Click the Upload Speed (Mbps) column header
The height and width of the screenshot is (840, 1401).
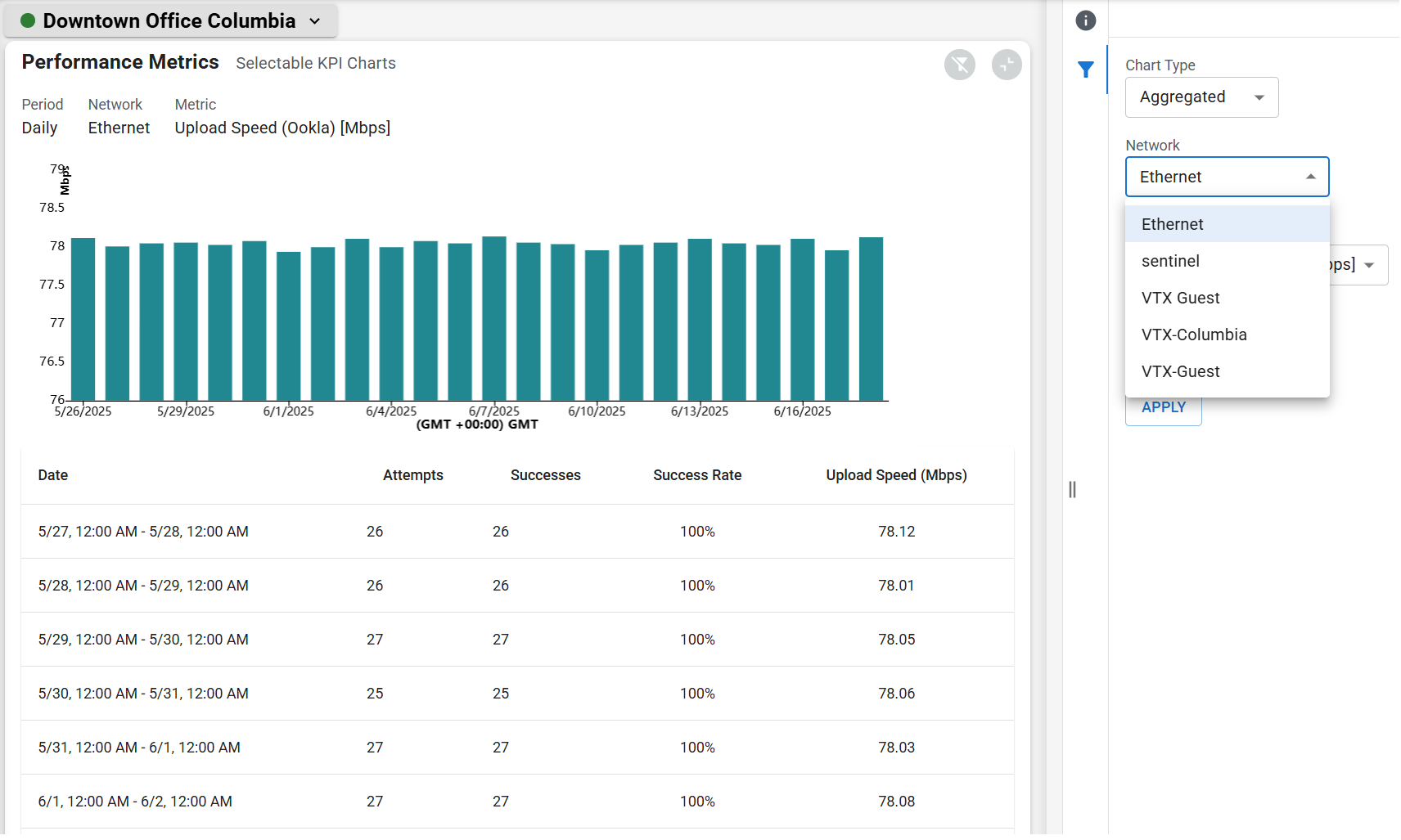(896, 475)
